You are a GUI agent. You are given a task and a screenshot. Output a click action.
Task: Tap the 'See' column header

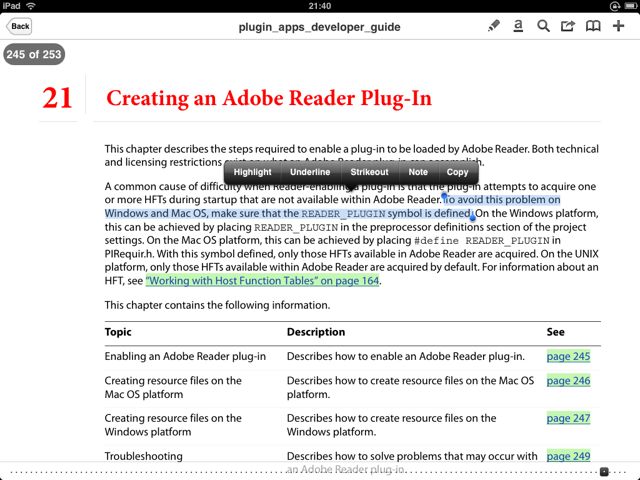pyautogui.click(x=556, y=332)
